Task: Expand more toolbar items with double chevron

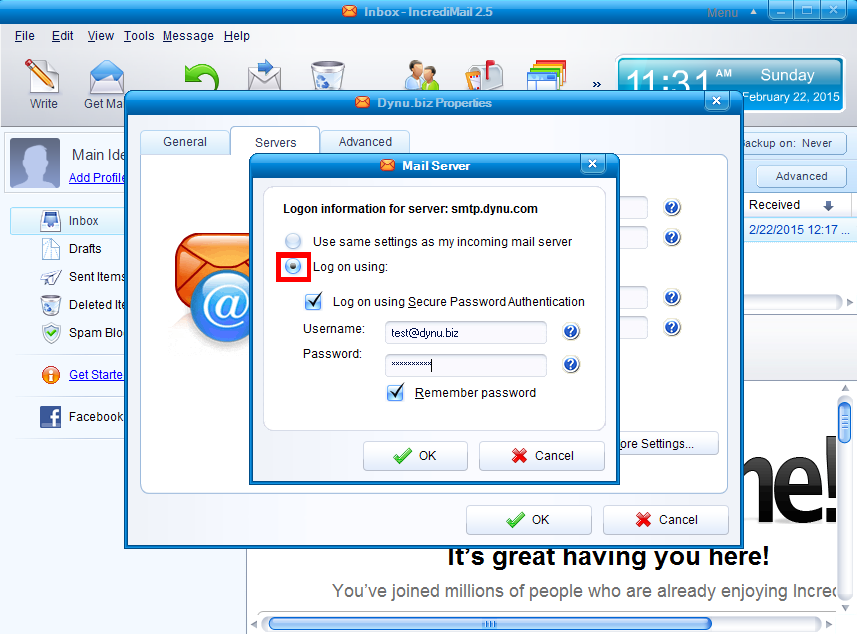Action: [x=596, y=84]
